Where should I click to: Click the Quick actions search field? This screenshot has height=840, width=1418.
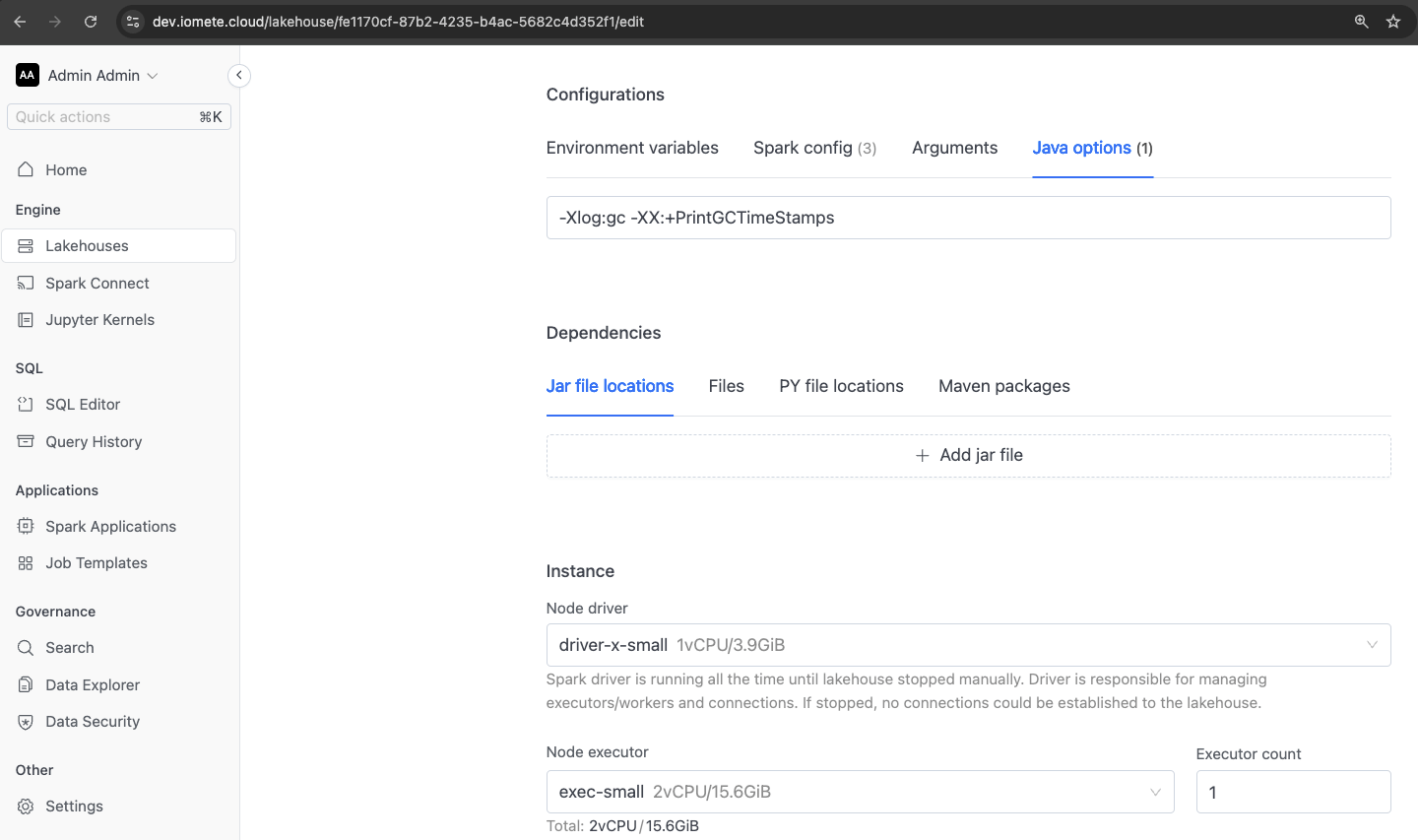[x=119, y=117]
